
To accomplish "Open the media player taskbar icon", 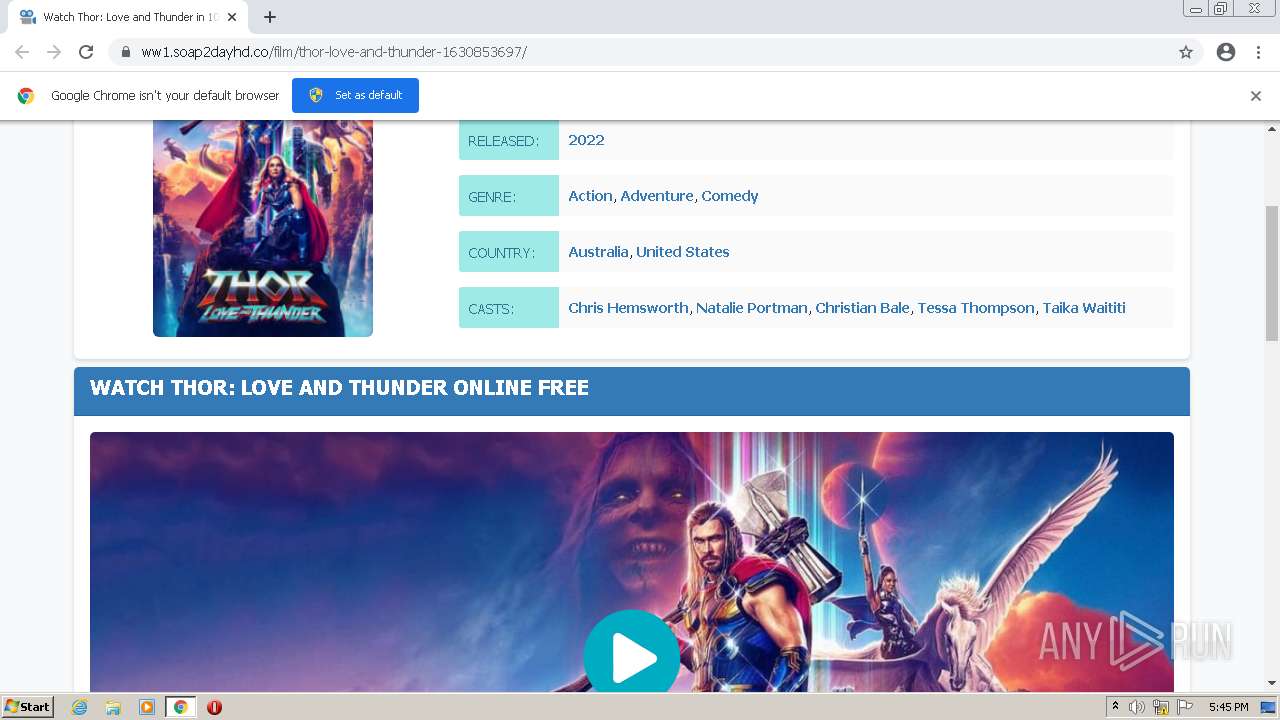I will [147, 707].
